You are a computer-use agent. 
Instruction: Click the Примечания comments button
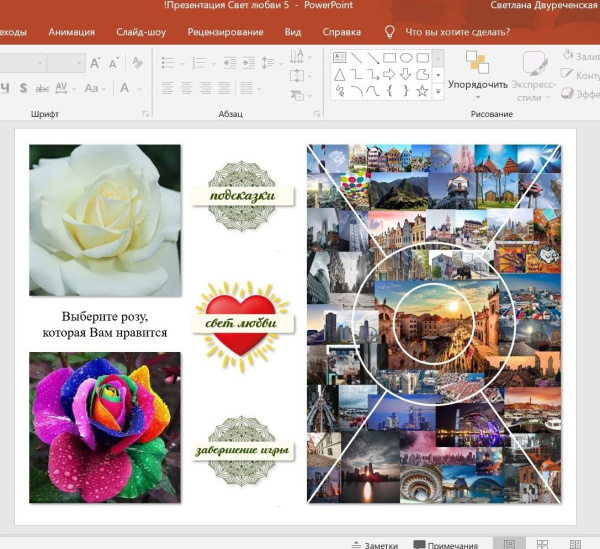tap(445, 544)
